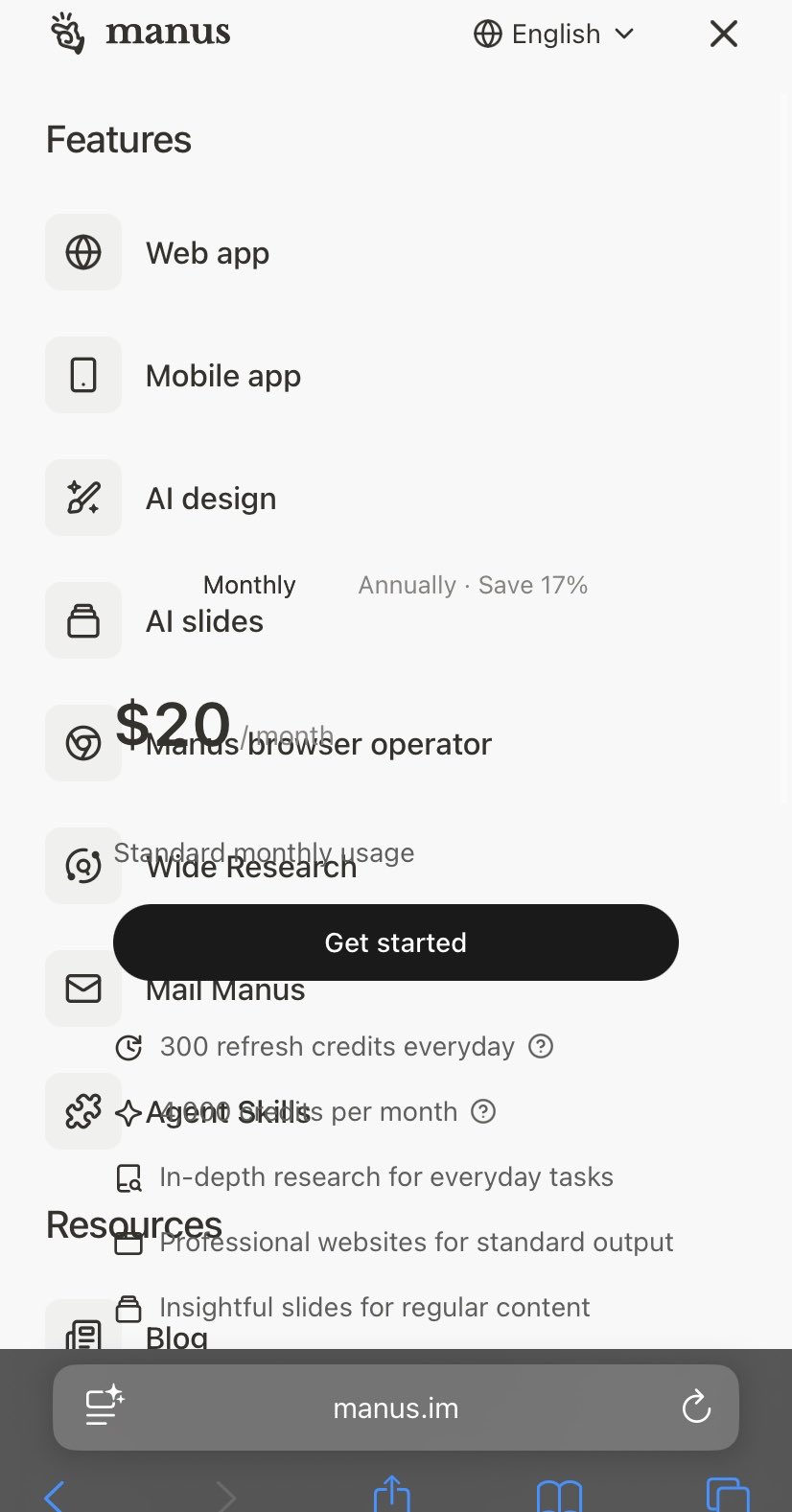Open the Safari share sheet
Screen dimensions: 792x1512
coord(391,1494)
